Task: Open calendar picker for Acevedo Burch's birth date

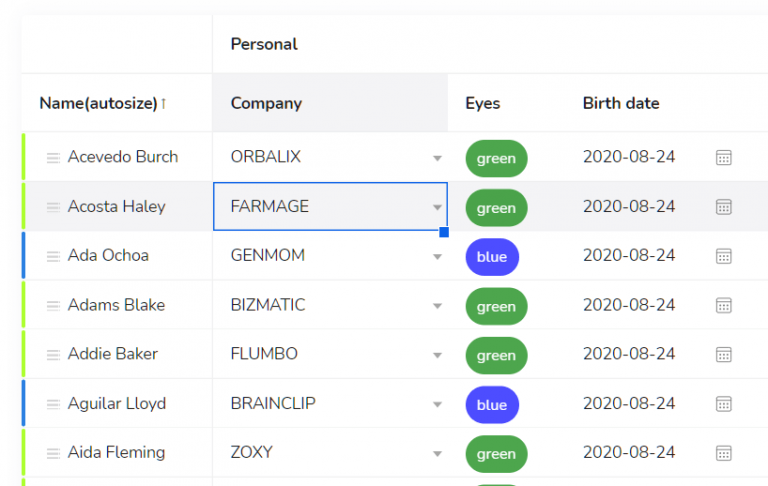Action: [x=723, y=158]
